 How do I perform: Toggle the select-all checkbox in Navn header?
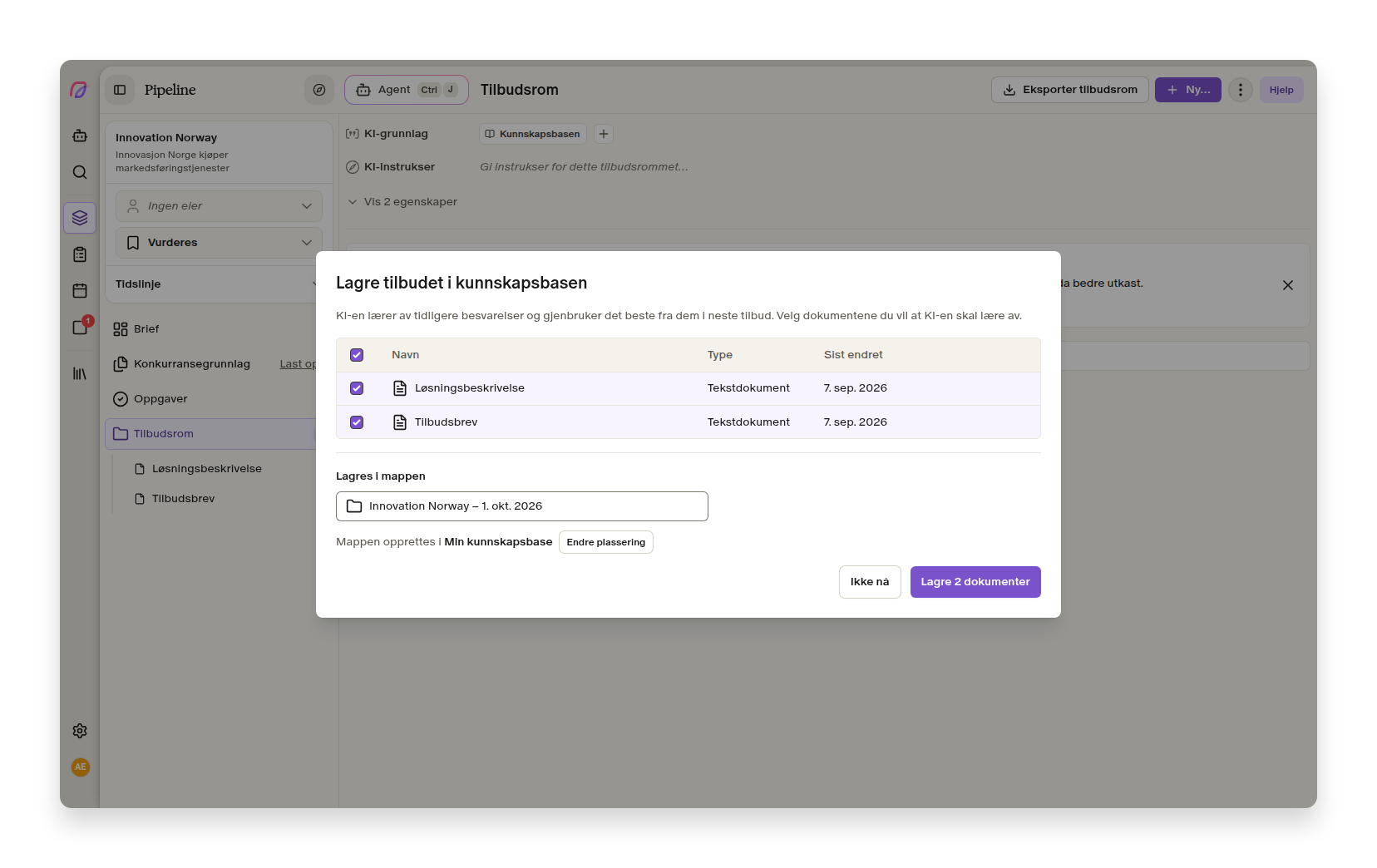pos(357,355)
